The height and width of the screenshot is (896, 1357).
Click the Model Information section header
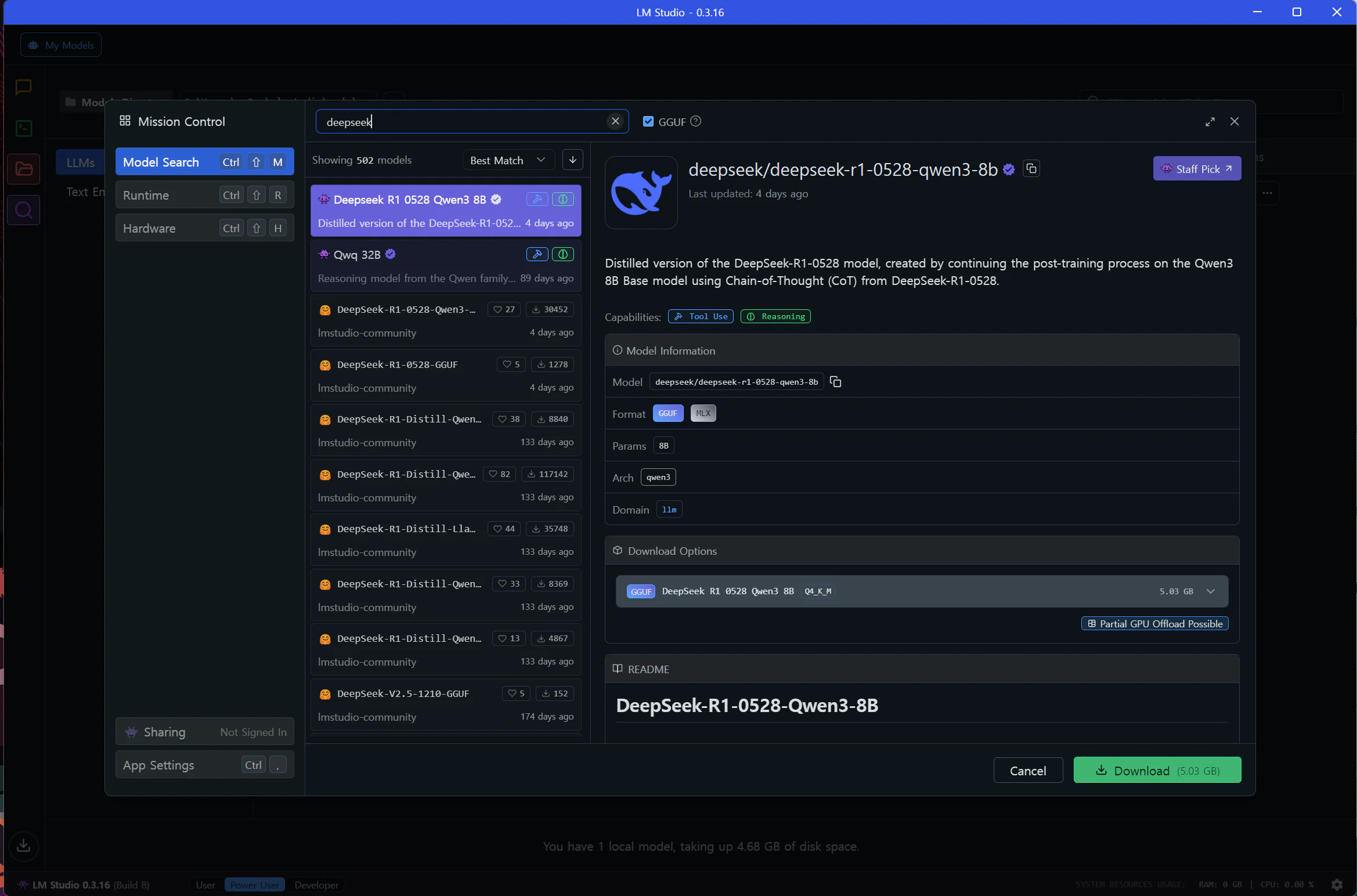[x=922, y=350]
